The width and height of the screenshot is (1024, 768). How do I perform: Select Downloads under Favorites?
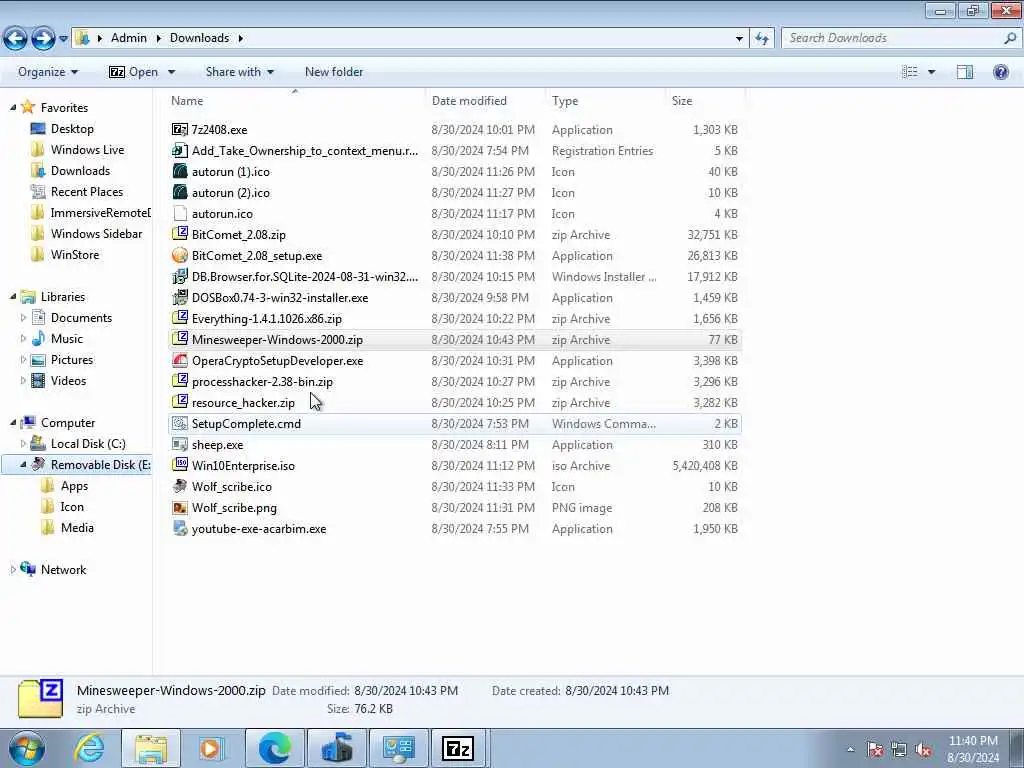80,170
